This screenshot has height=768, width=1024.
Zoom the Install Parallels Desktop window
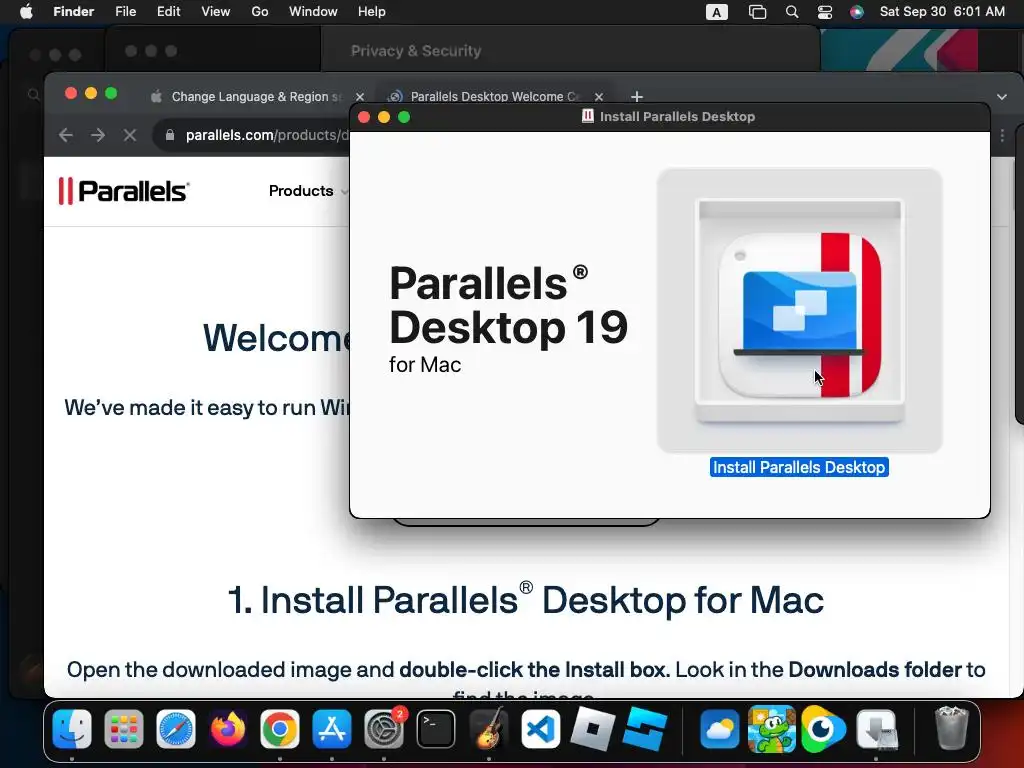tap(404, 117)
